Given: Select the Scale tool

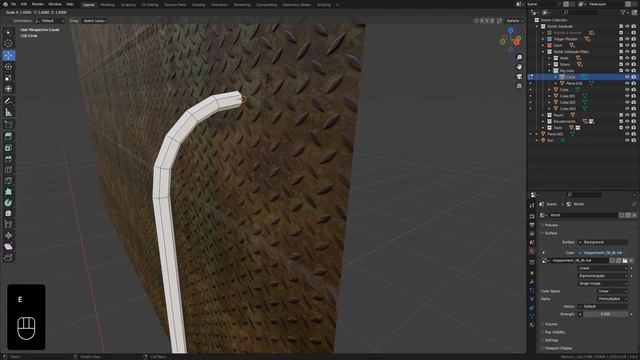Looking at the screenshot, I should tap(9, 78).
